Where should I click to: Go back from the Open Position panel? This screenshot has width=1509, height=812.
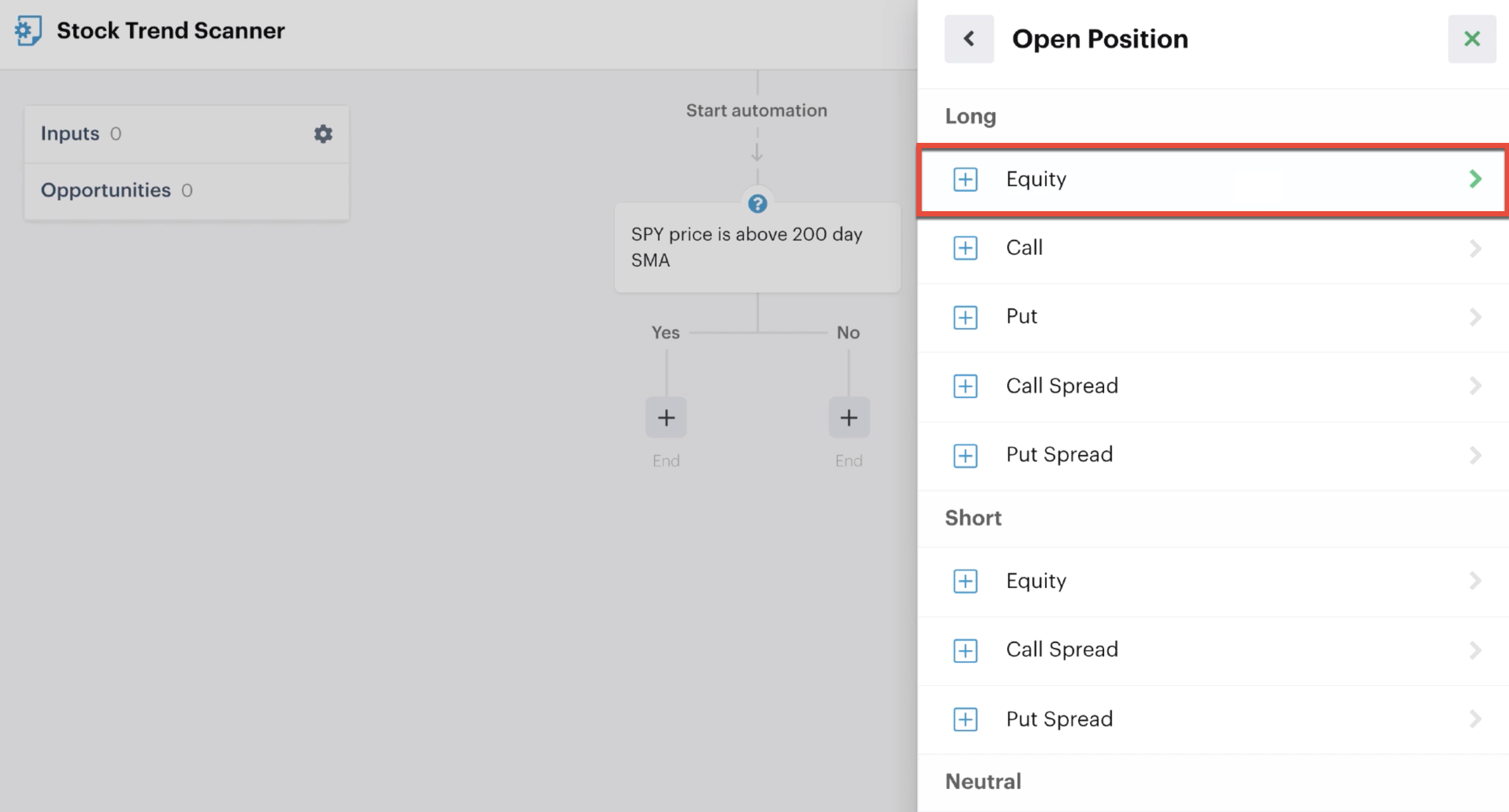click(x=969, y=39)
